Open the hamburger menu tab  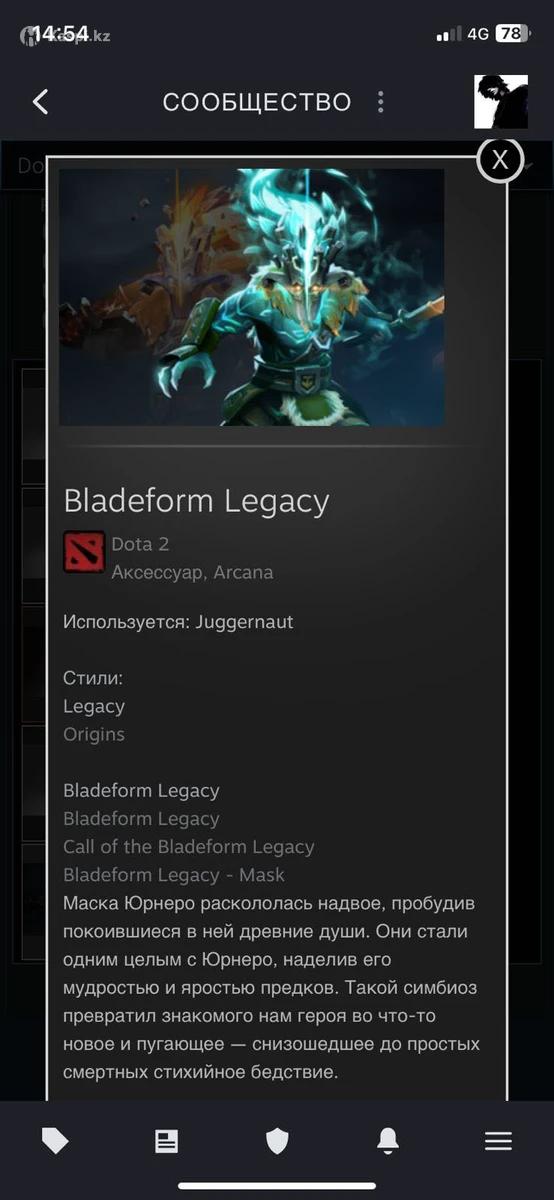(x=498, y=1141)
